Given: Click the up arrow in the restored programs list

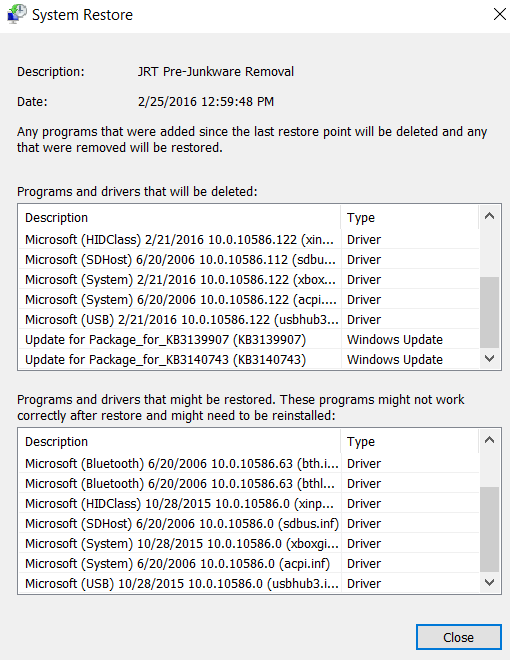Looking at the screenshot, I should click(x=489, y=440).
